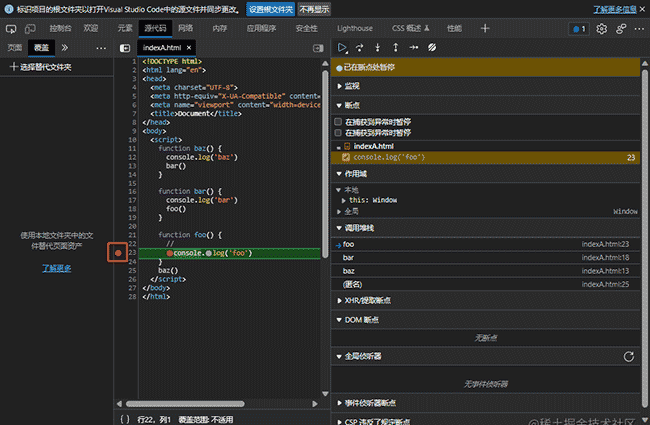Open the 应用程序 application tab

click(261, 29)
